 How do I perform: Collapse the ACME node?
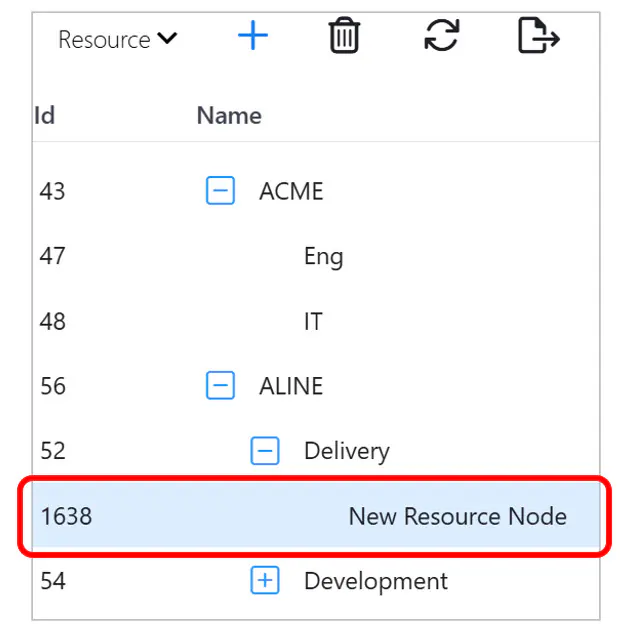click(x=220, y=190)
